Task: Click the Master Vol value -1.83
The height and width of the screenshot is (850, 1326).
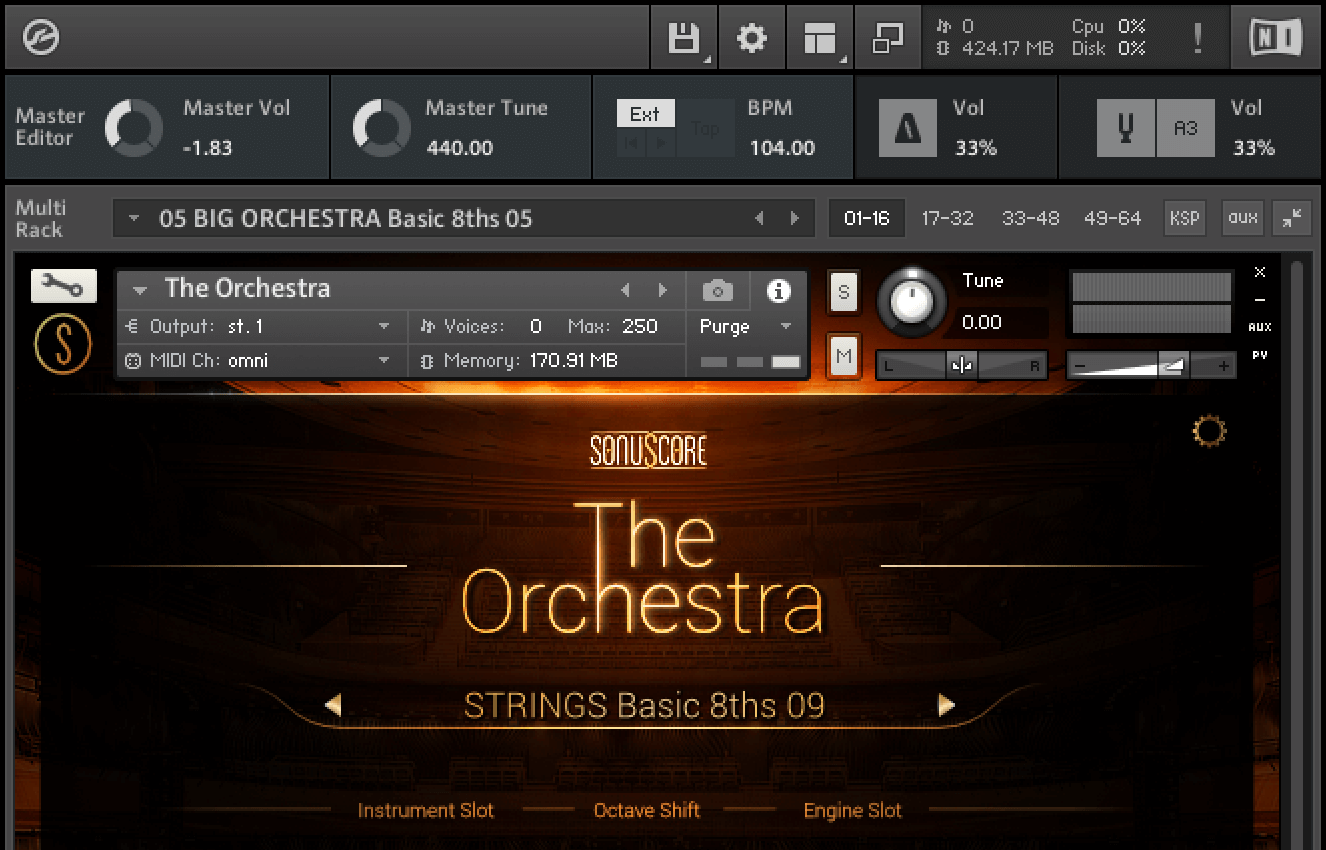Action: click(x=208, y=148)
